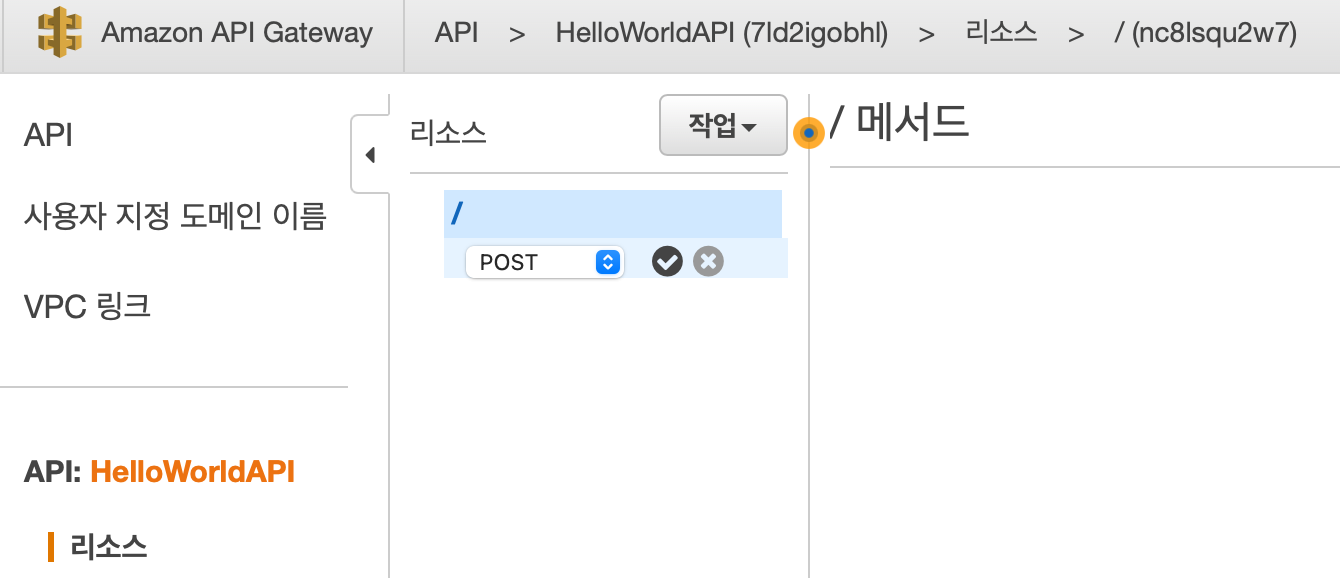This screenshot has width=1340, height=578.
Task: Collapse the sidebar with the left triangle arrow
Action: pyautogui.click(x=370, y=155)
